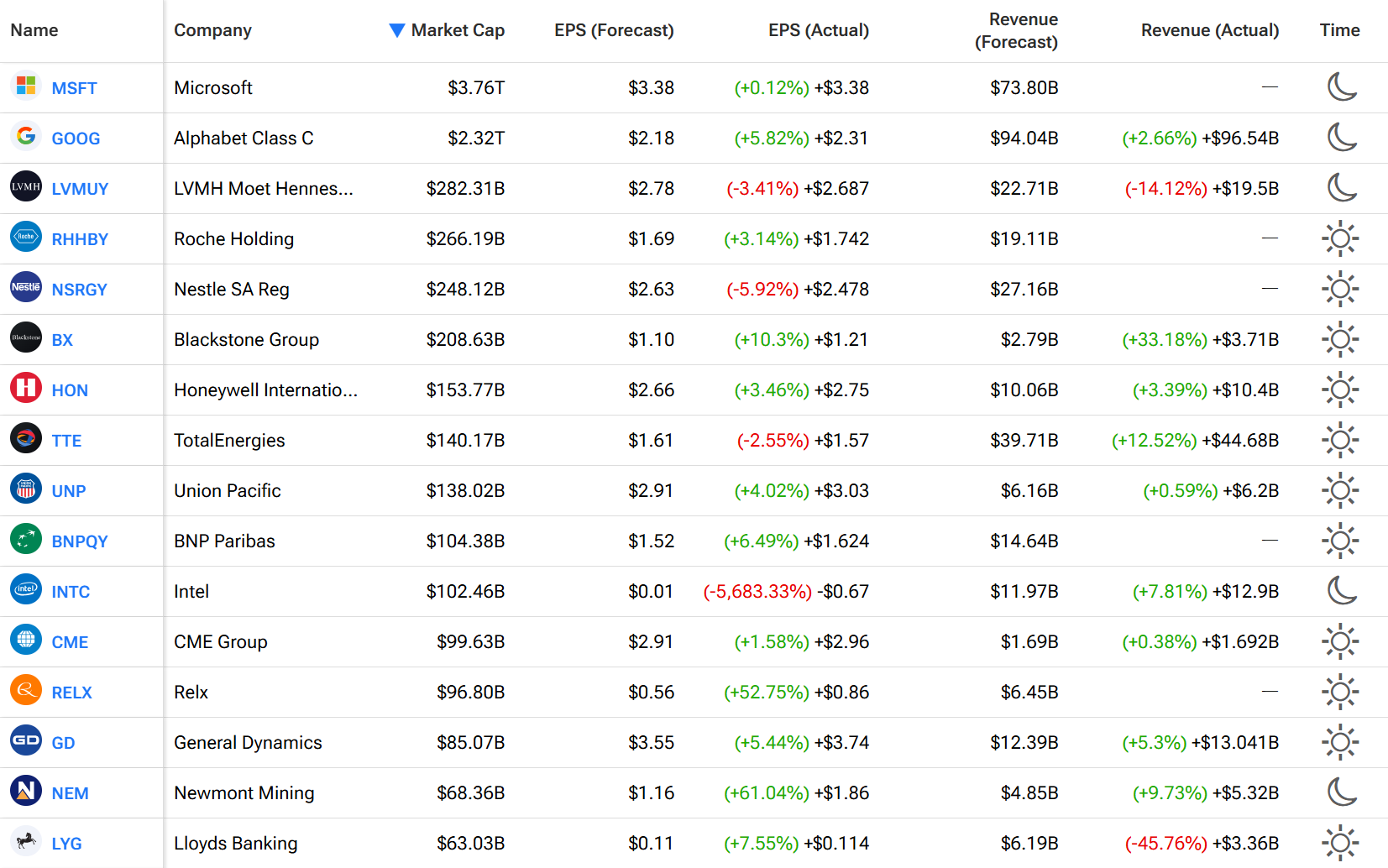Open the RELX ticker link
Viewport: 1388px width, 868px height.
click(x=71, y=693)
